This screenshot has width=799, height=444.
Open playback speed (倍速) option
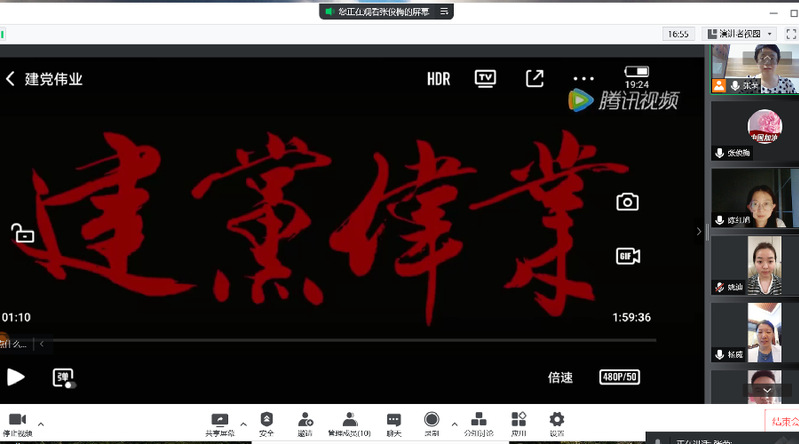561,377
